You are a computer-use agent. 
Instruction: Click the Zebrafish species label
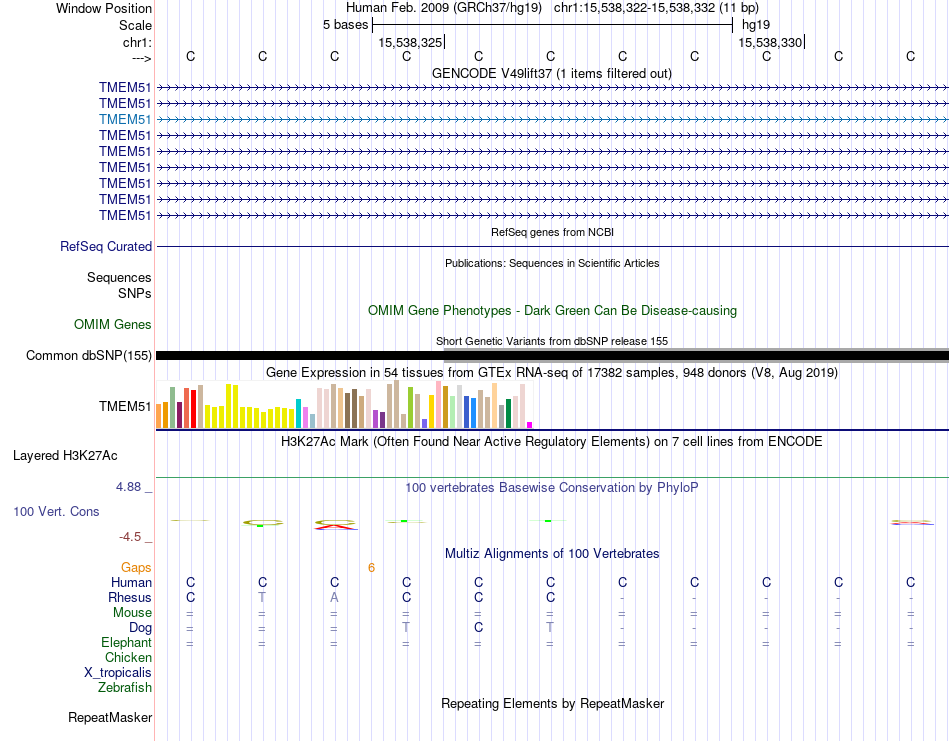pos(125,688)
